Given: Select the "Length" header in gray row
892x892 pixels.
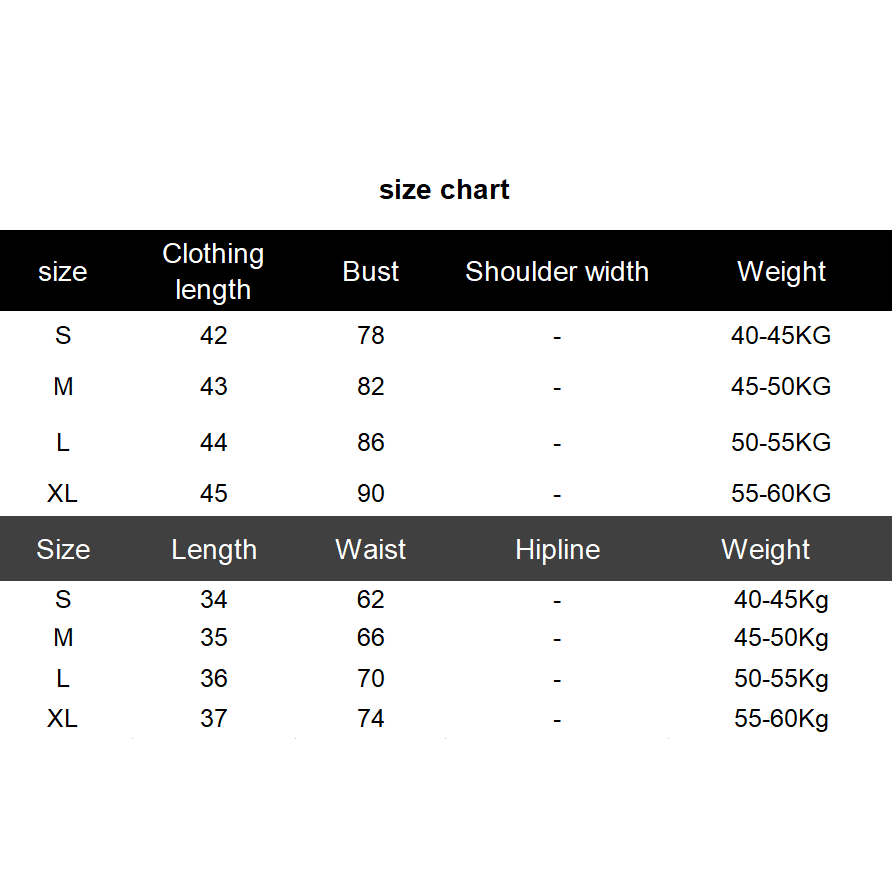Looking at the screenshot, I should point(214,549).
